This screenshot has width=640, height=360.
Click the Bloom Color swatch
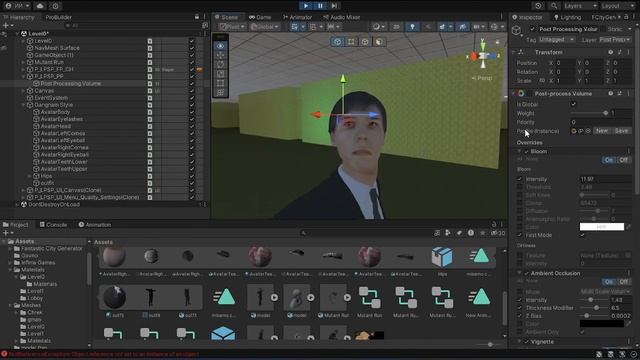click(602, 227)
